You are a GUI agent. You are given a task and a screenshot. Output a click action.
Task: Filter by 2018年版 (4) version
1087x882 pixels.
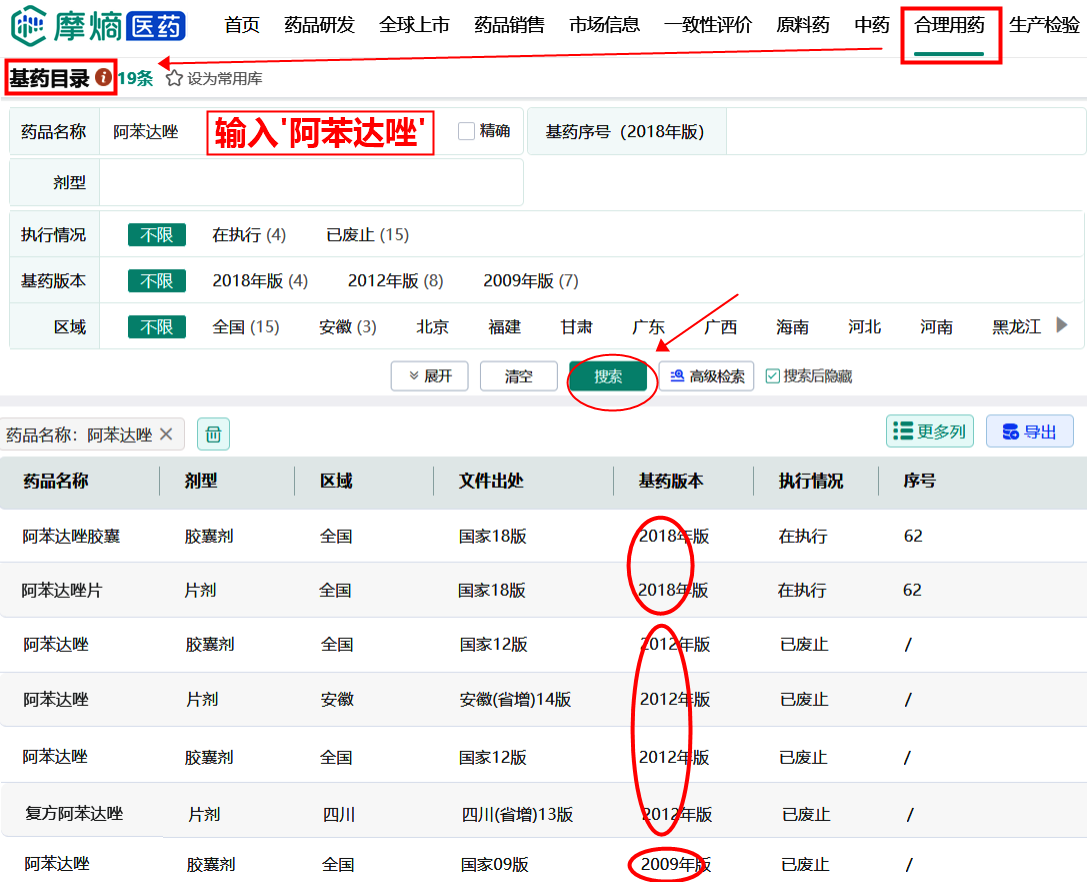coord(260,281)
